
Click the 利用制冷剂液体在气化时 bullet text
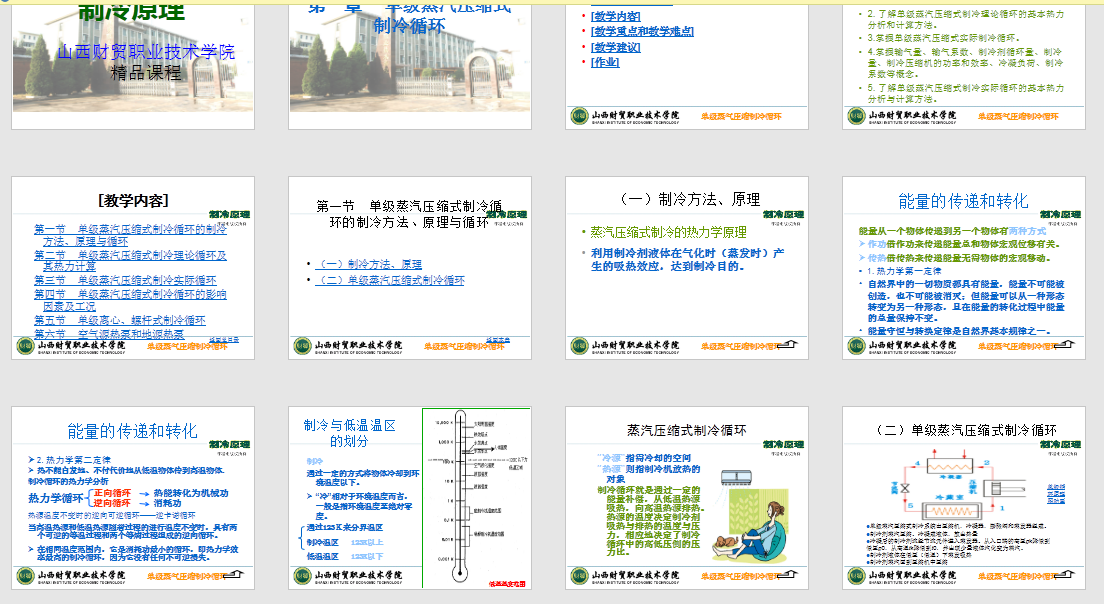click(687, 260)
